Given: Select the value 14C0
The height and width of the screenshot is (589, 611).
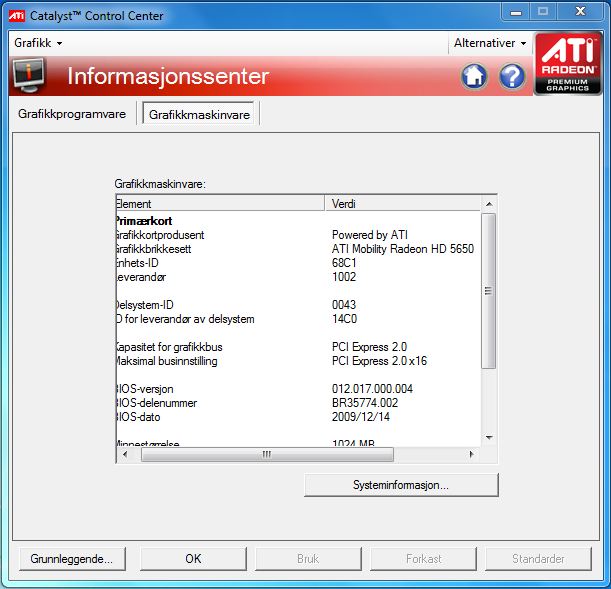Looking at the screenshot, I should [x=344, y=319].
